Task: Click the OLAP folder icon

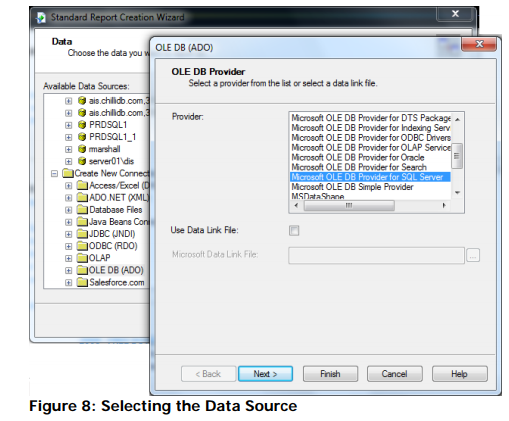Action: 82,258
